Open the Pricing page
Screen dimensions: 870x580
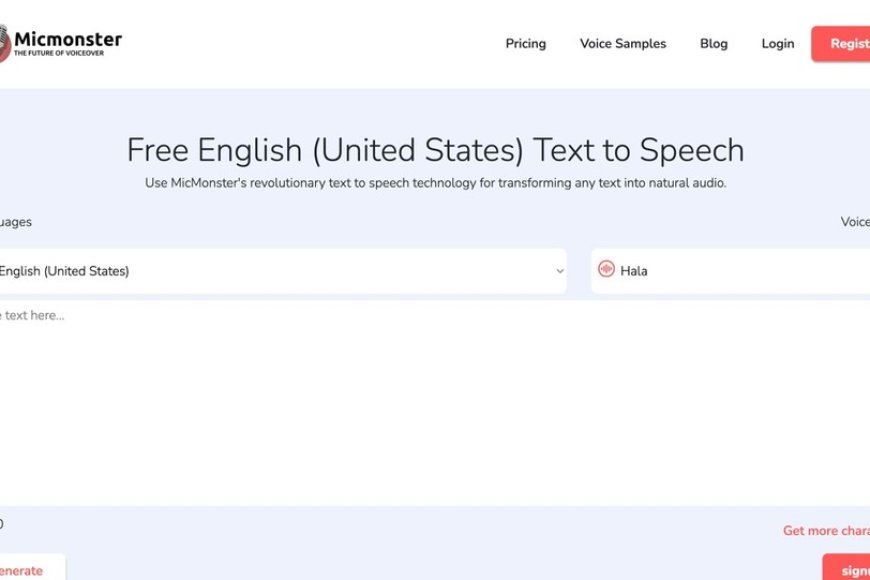pyautogui.click(x=525, y=43)
